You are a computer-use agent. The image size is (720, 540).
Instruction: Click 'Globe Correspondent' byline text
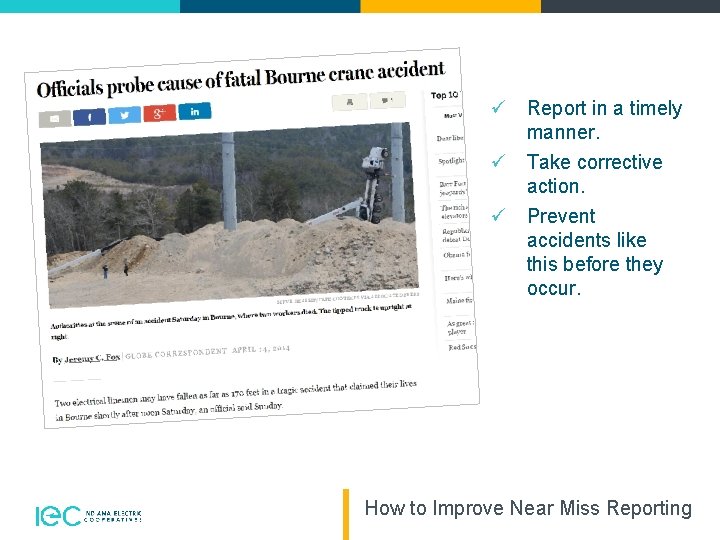point(176,354)
